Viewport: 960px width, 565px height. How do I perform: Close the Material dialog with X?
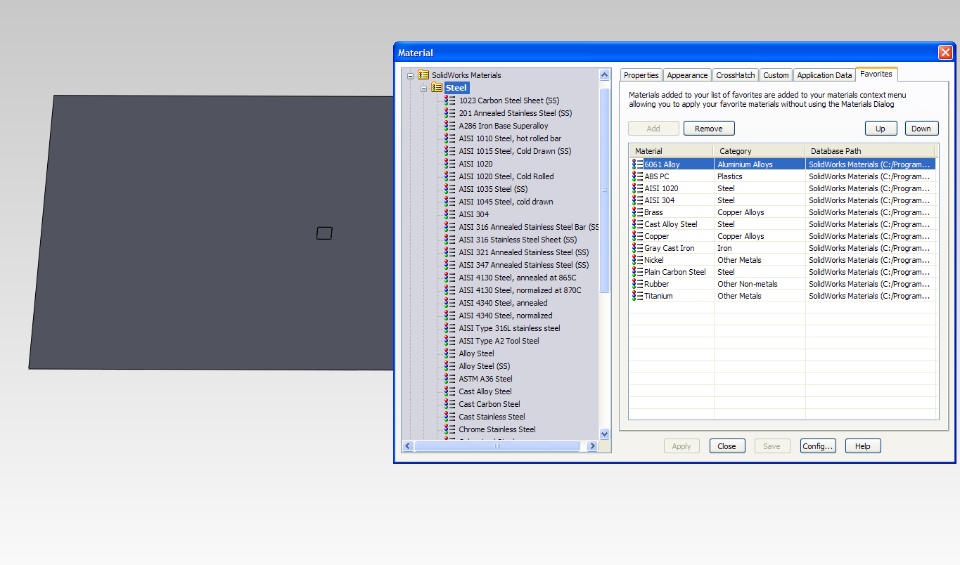(x=945, y=53)
